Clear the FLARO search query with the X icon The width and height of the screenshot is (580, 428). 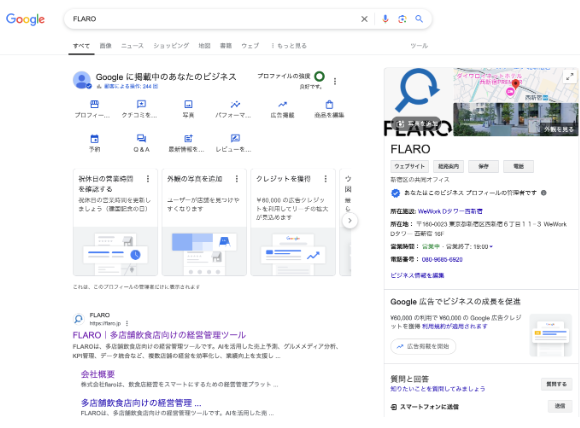coord(364,19)
